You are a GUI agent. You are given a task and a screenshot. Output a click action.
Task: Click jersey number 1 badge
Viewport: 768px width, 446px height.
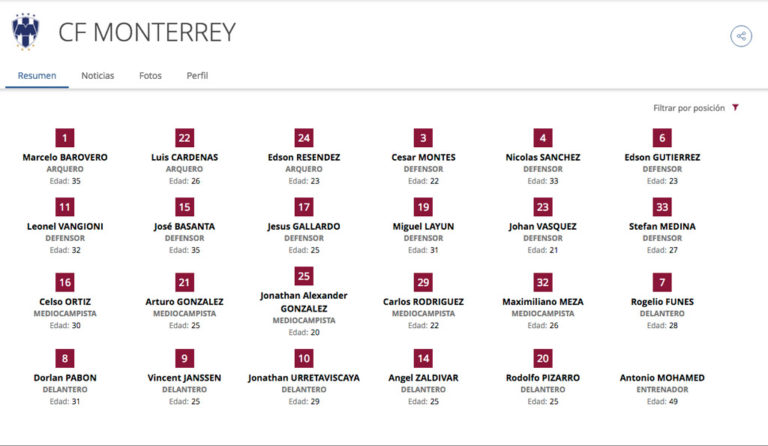[x=65, y=138]
